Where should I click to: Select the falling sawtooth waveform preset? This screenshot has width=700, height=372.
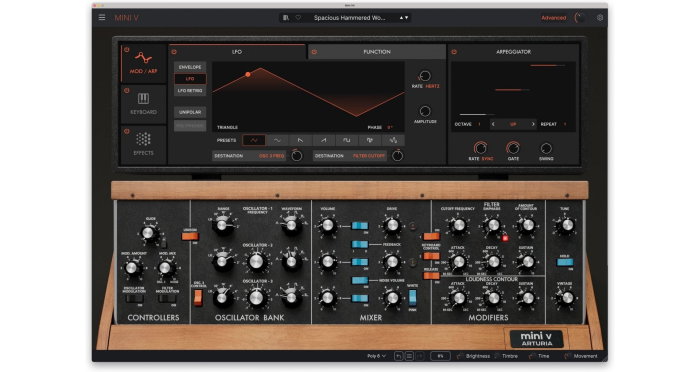[300, 140]
